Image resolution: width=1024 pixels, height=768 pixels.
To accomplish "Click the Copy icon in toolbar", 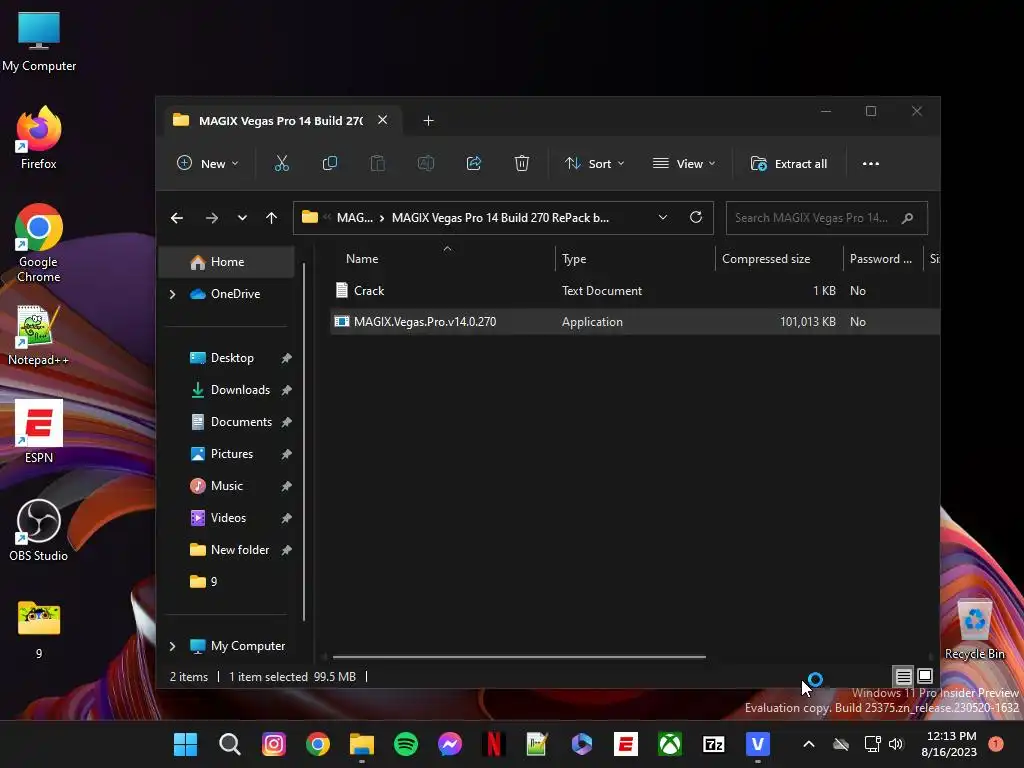I will (330, 163).
